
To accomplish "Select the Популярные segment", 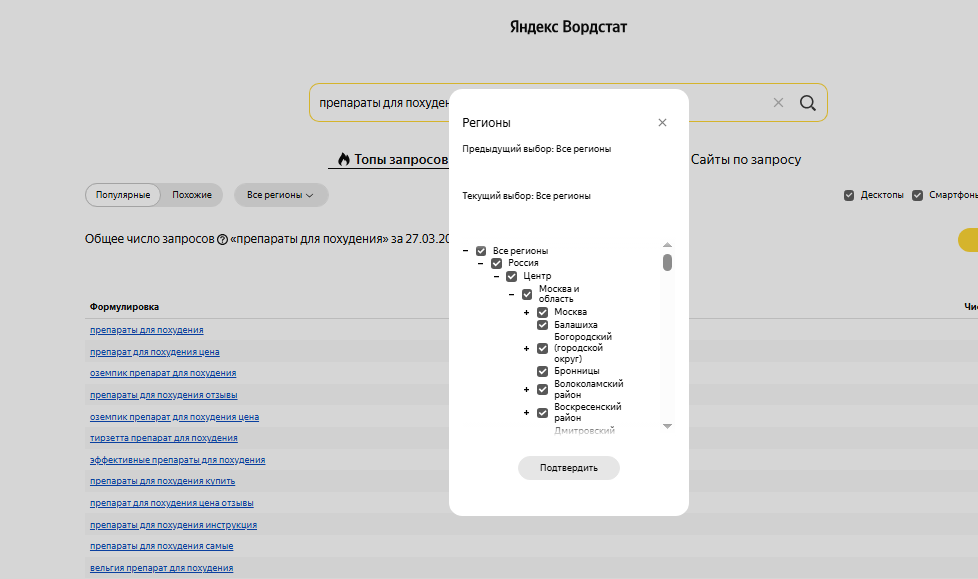I will point(123,195).
